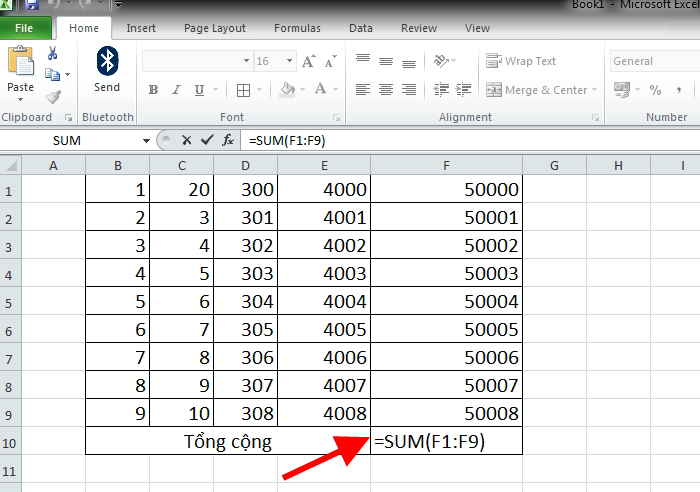Click the Paste clipboard icon

tap(21, 61)
